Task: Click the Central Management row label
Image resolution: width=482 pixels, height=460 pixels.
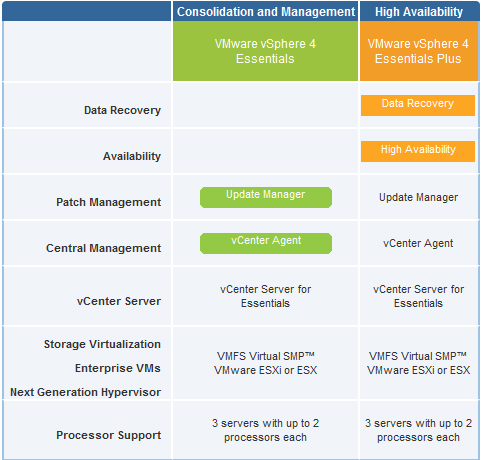Action: click(103, 248)
